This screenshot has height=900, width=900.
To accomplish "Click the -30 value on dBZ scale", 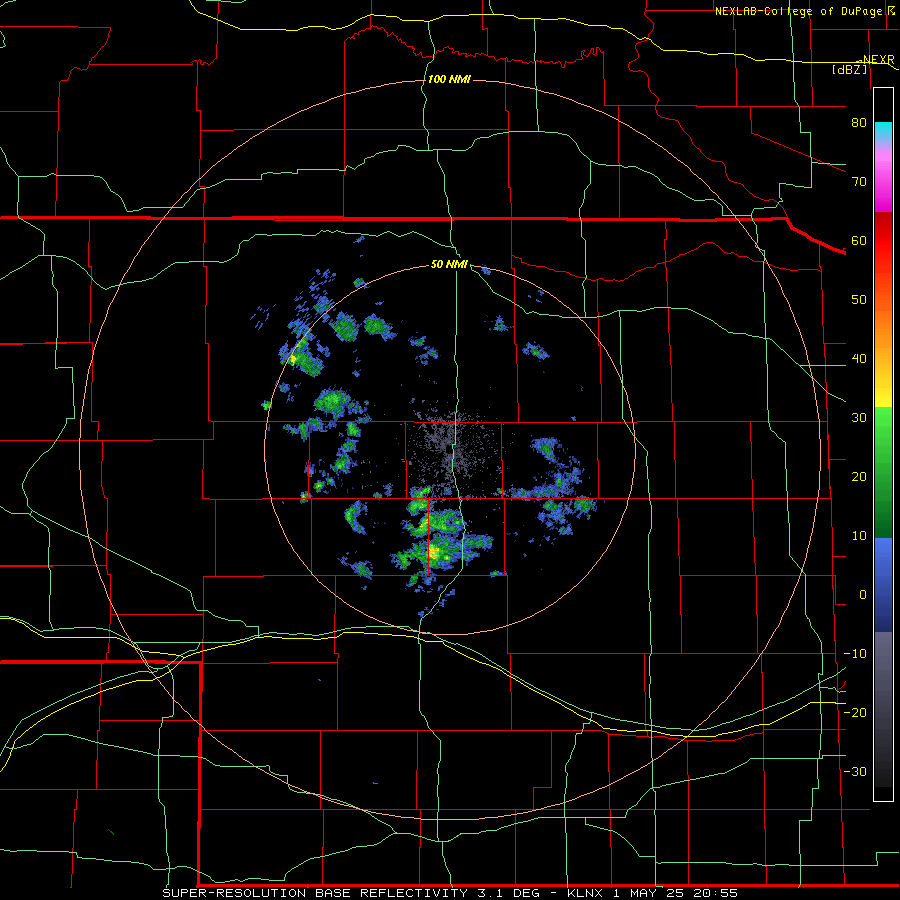I will click(855, 771).
